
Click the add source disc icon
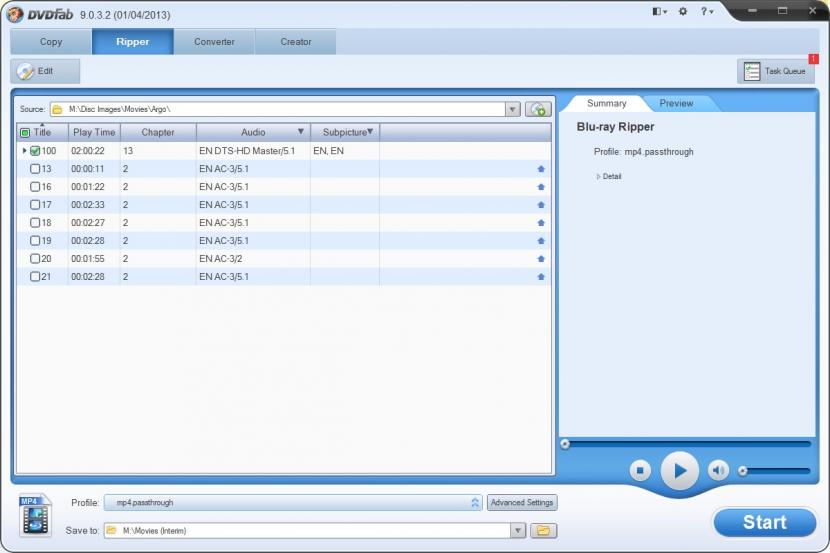(538, 109)
